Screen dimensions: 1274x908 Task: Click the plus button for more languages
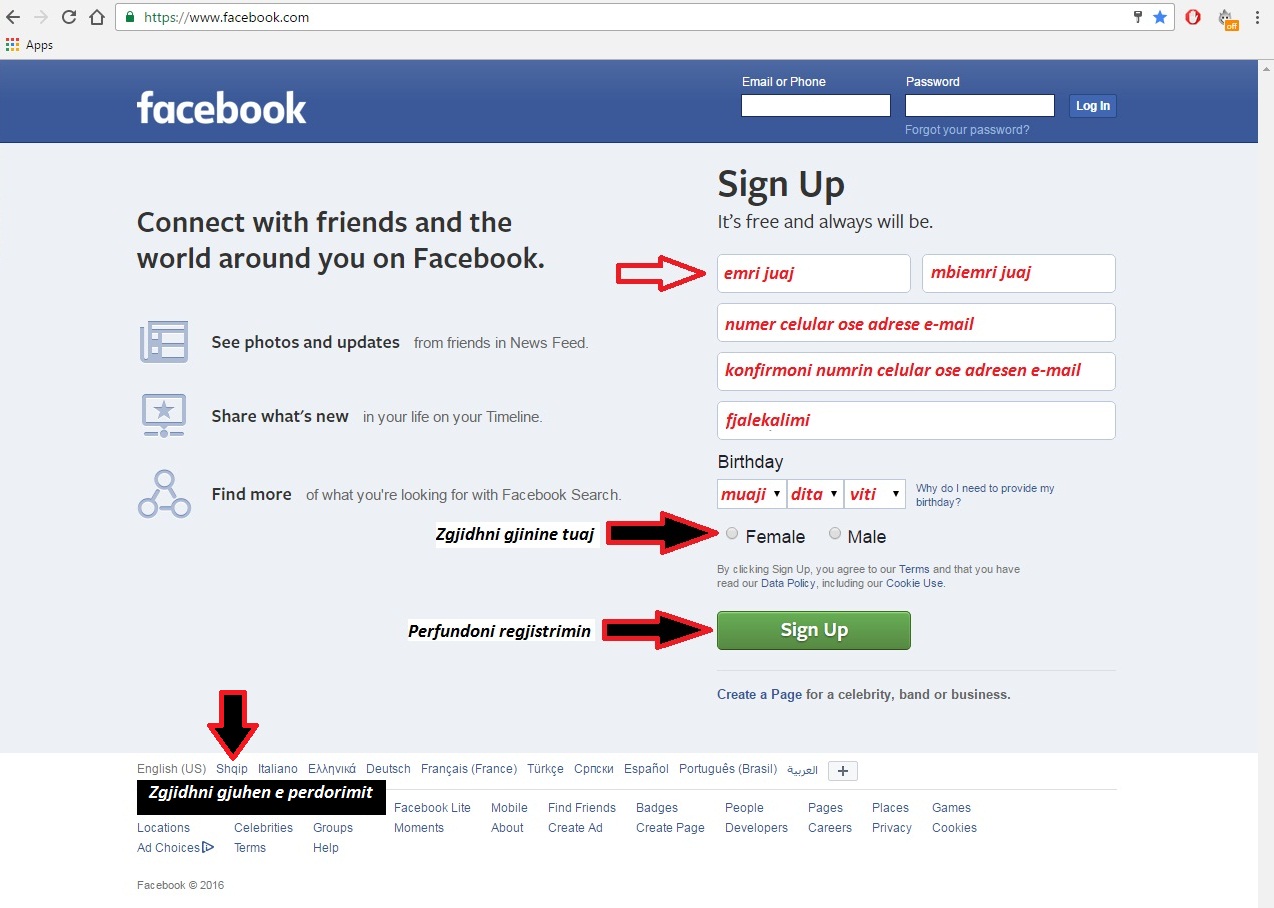point(843,771)
